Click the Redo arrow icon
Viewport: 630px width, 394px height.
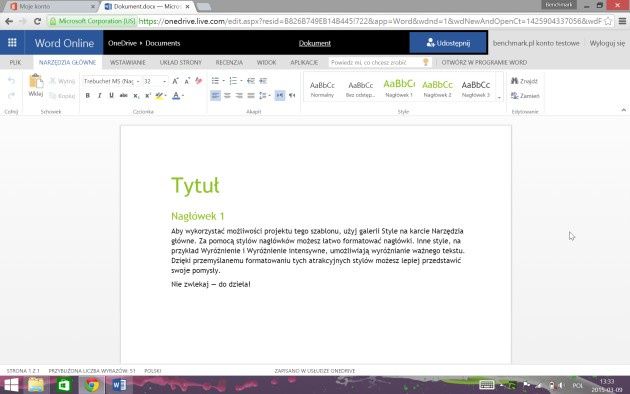[11, 95]
